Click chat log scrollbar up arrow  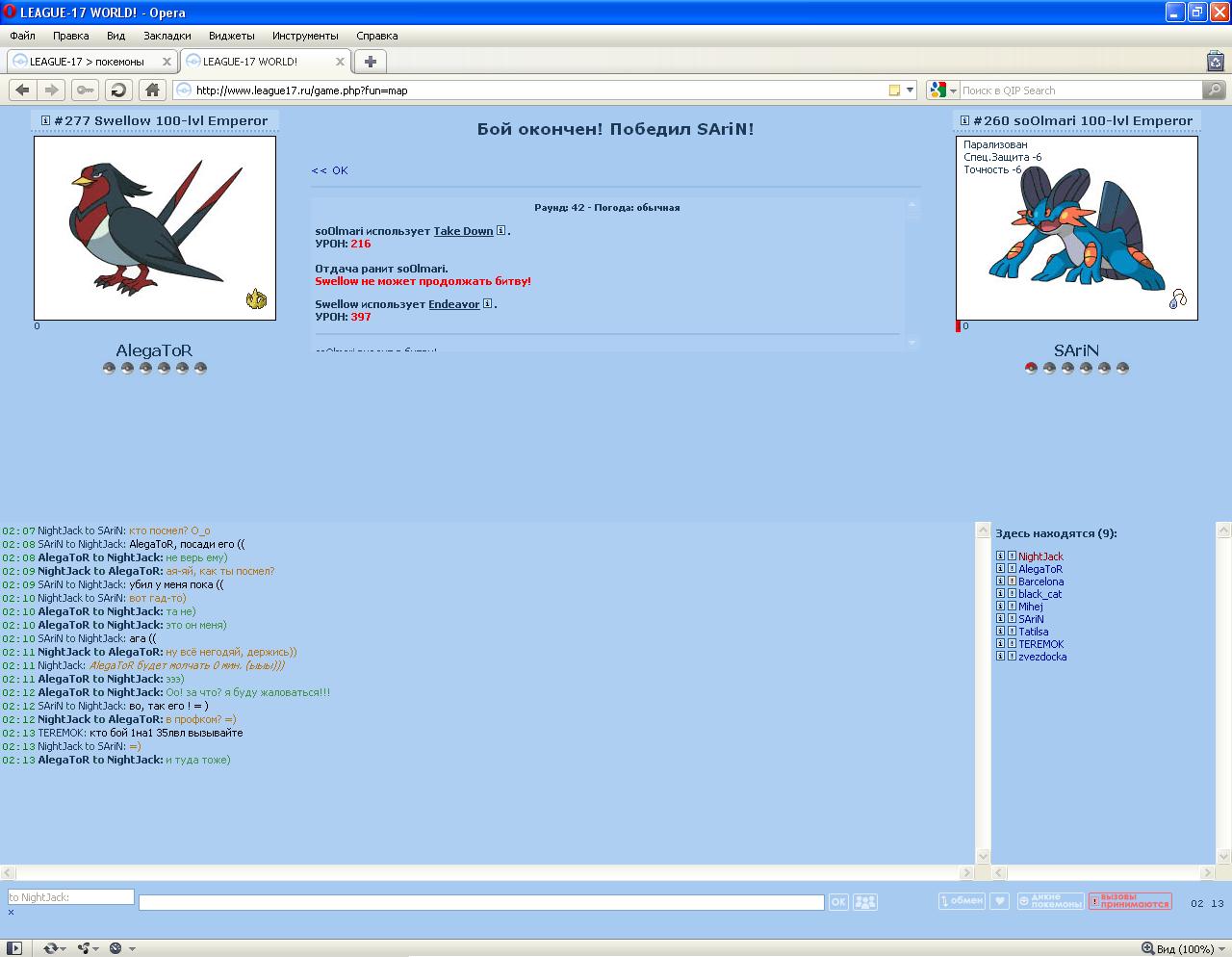pyautogui.click(x=983, y=530)
